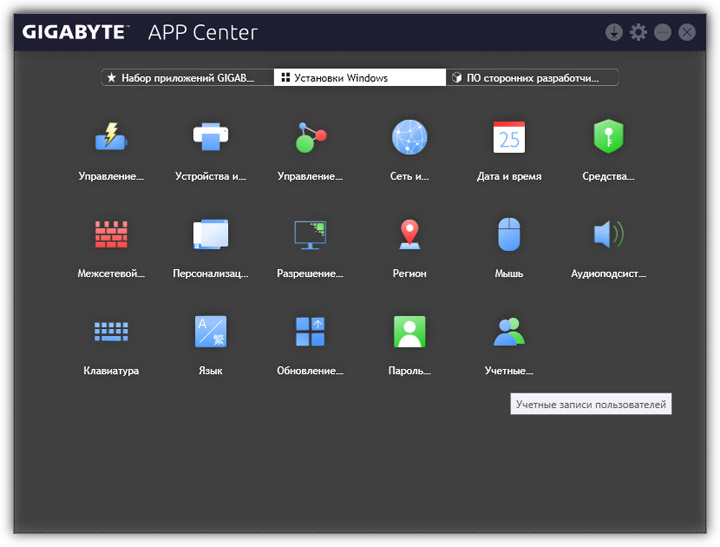Open Devices and Printers icon
Screen dimensions: 720x547
click(x=210, y=137)
